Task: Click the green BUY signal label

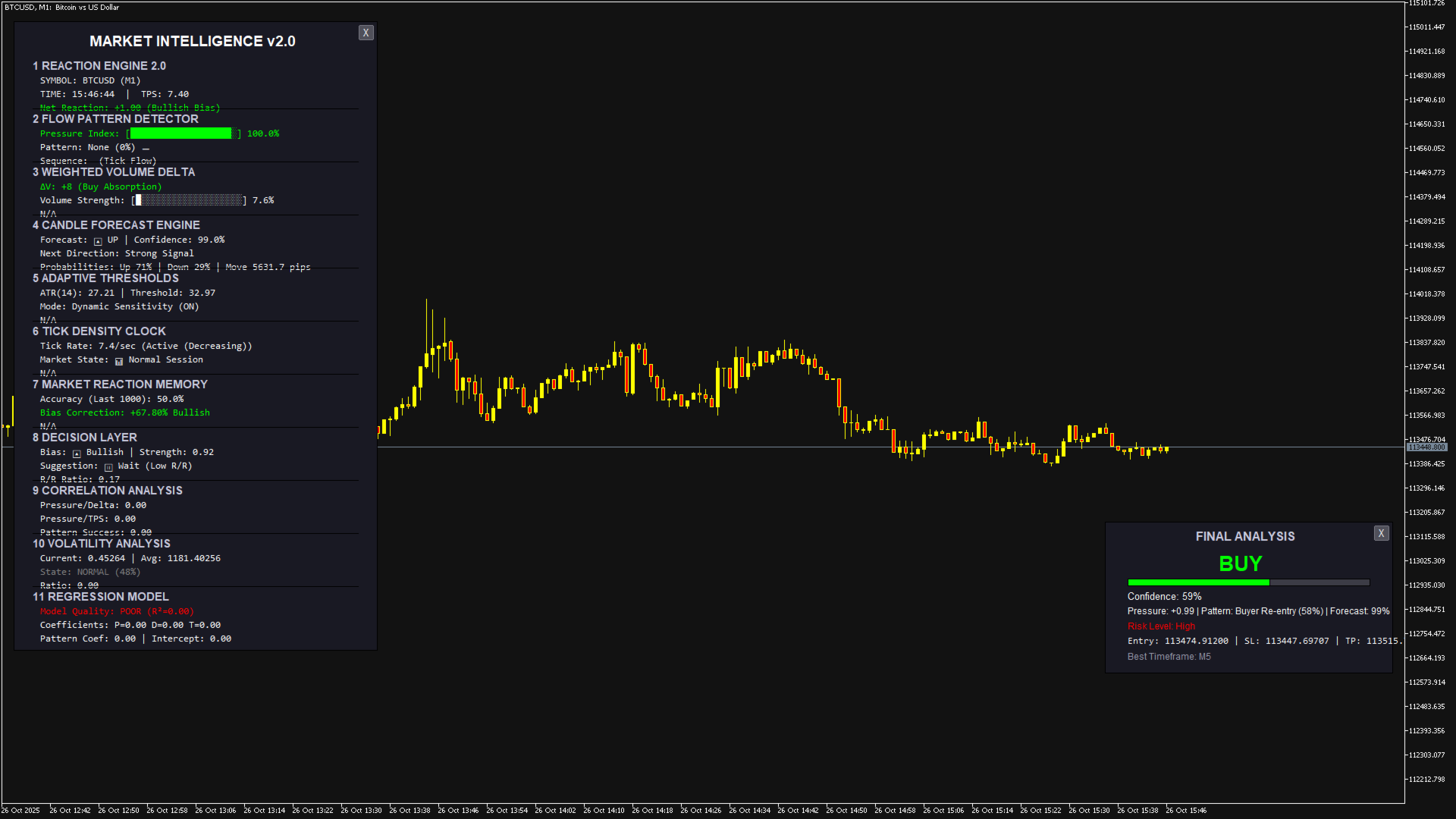Action: [1240, 563]
